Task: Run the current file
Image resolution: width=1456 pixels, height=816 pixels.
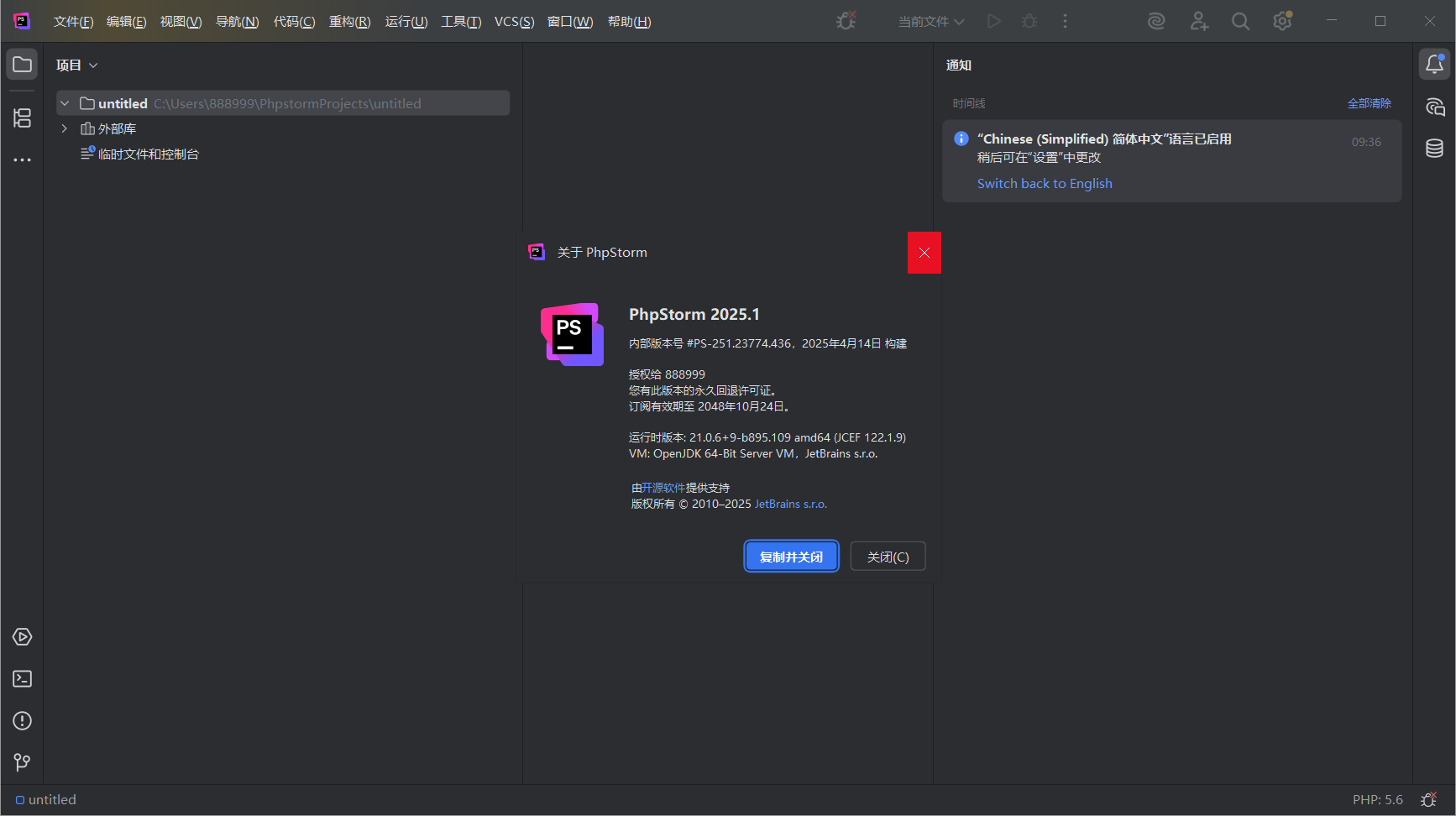Action: [994, 21]
